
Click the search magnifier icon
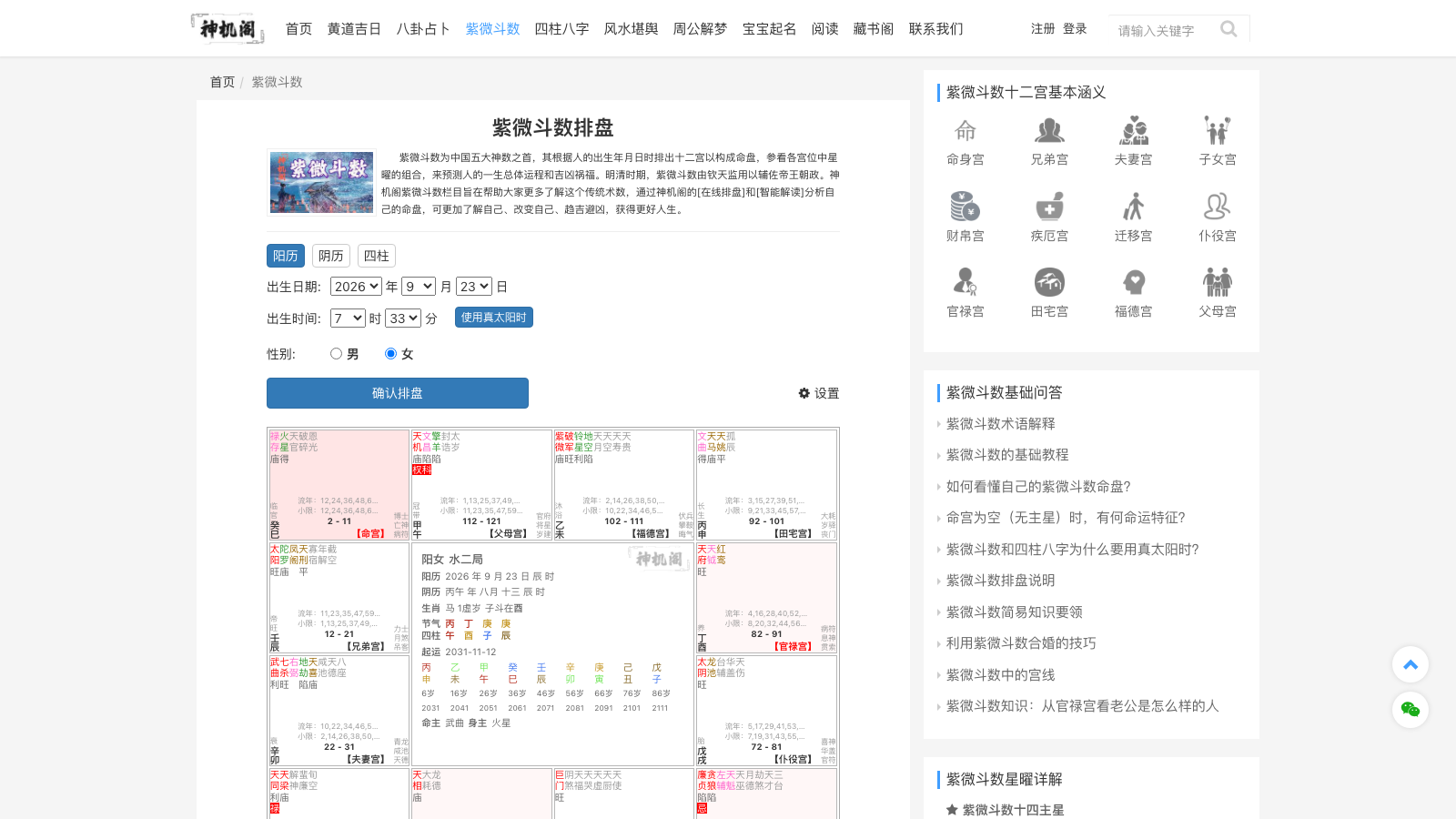(1228, 29)
